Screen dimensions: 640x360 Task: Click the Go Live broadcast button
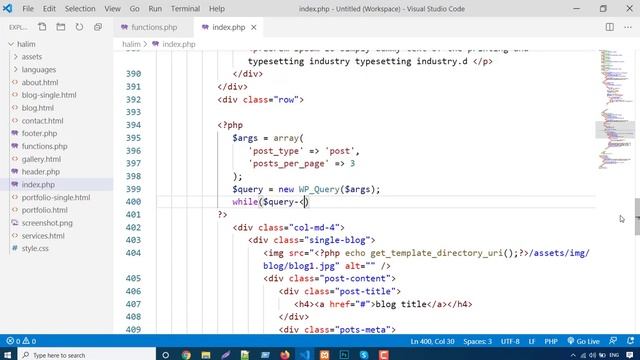pos(584,341)
